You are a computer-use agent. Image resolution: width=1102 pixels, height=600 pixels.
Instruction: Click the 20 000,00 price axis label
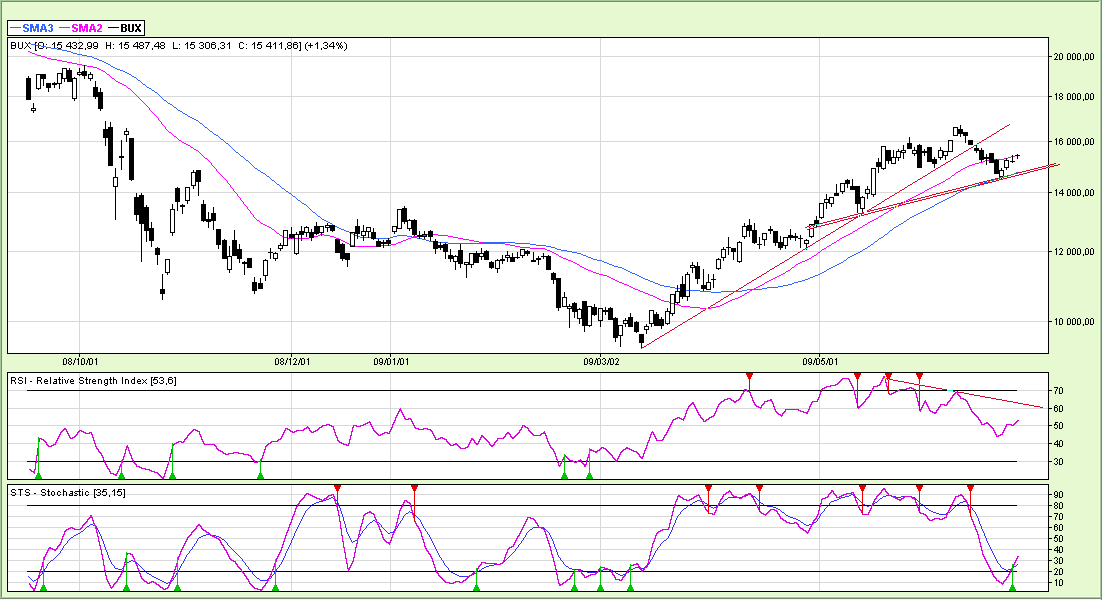coord(1076,57)
